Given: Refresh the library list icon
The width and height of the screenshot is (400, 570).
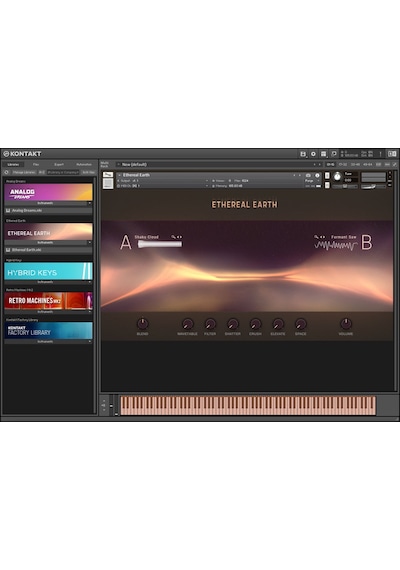Looking at the screenshot, I should pyautogui.click(x=6, y=172).
